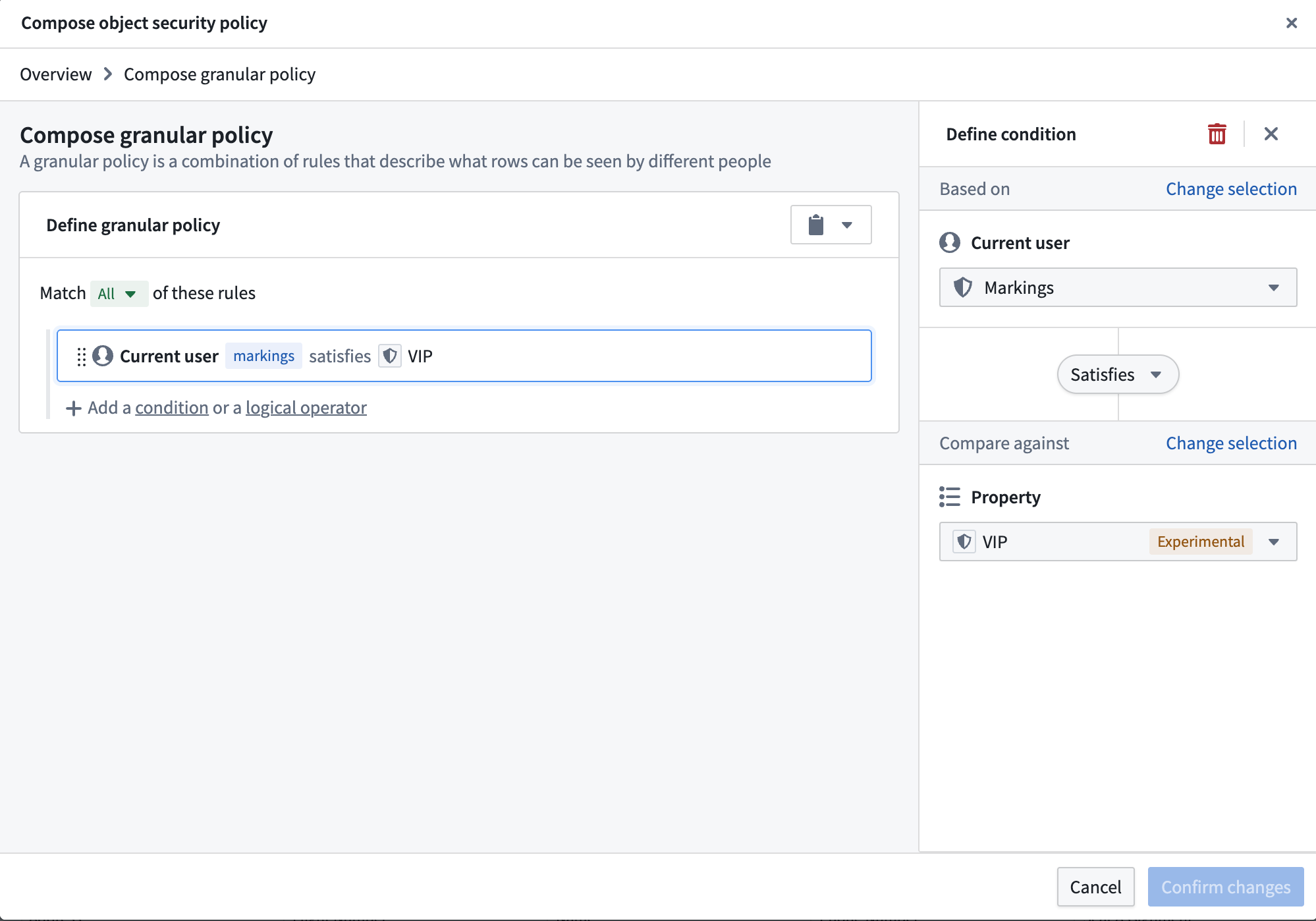1316x921 pixels.
Task: Add a condition to the policy
Action: (x=171, y=407)
